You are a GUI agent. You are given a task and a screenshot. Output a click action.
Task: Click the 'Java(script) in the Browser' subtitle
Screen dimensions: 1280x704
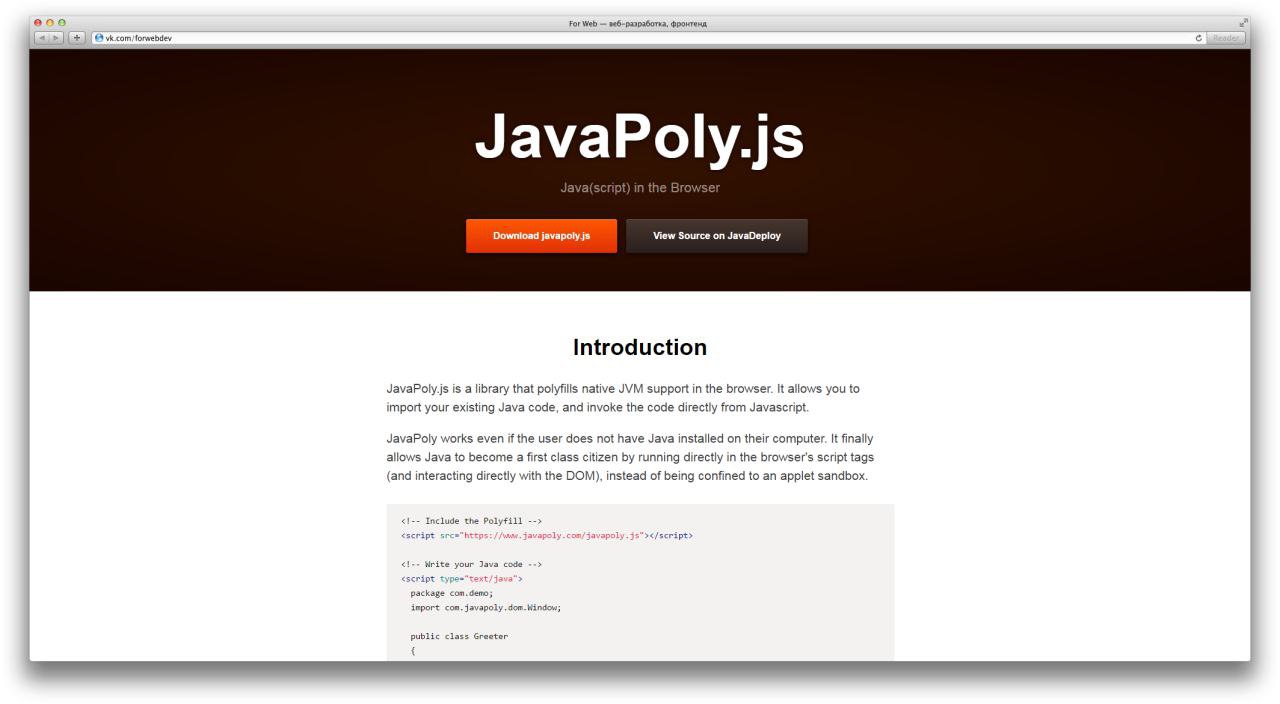pyautogui.click(x=640, y=188)
